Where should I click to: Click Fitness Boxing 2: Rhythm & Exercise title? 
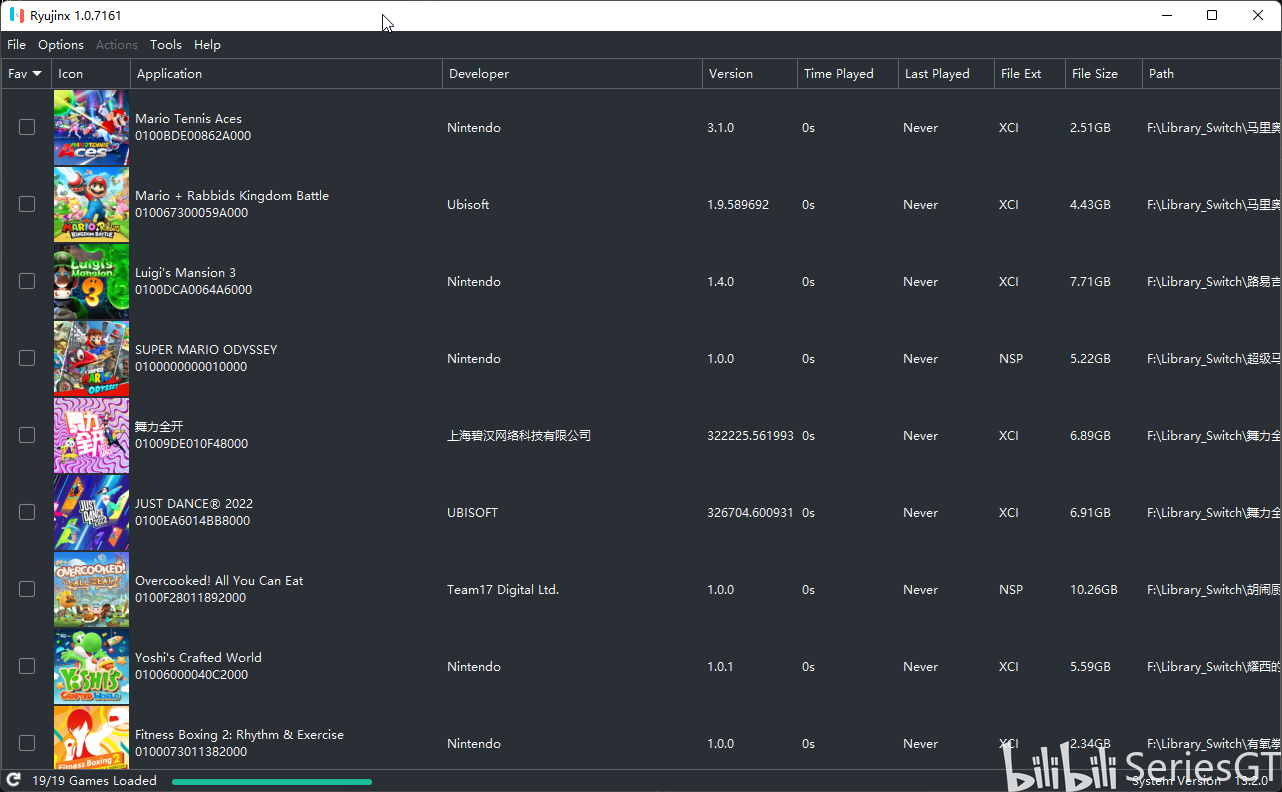(239, 735)
